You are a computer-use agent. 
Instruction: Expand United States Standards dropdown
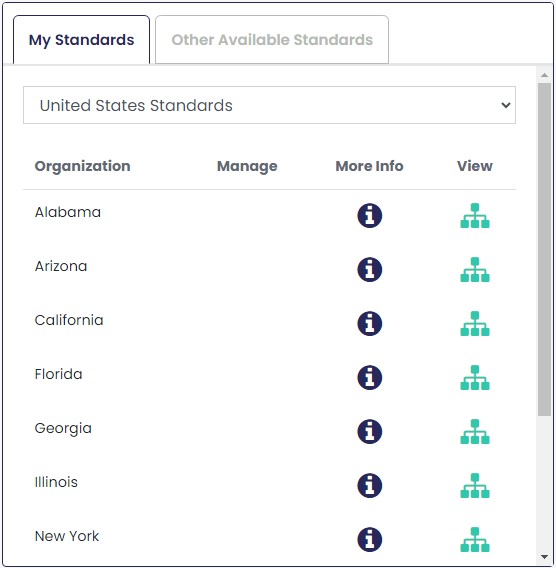[269, 105]
